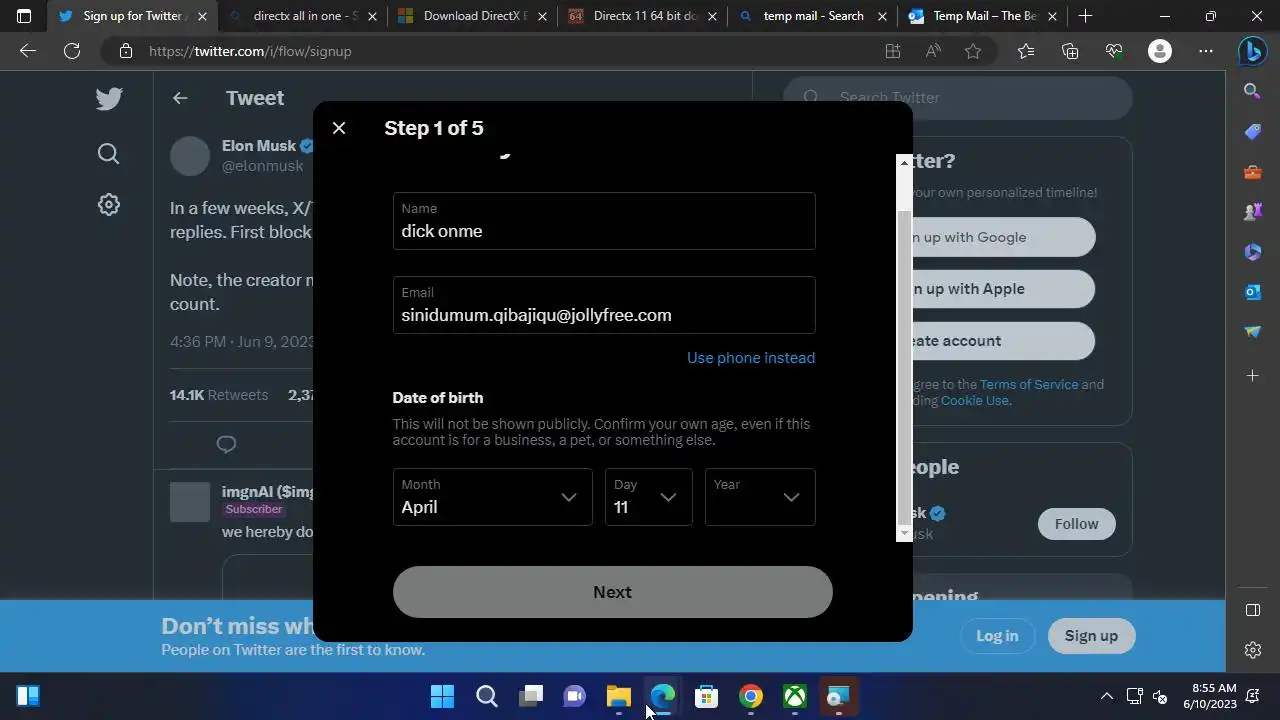Open a new browser tab

(x=1085, y=16)
